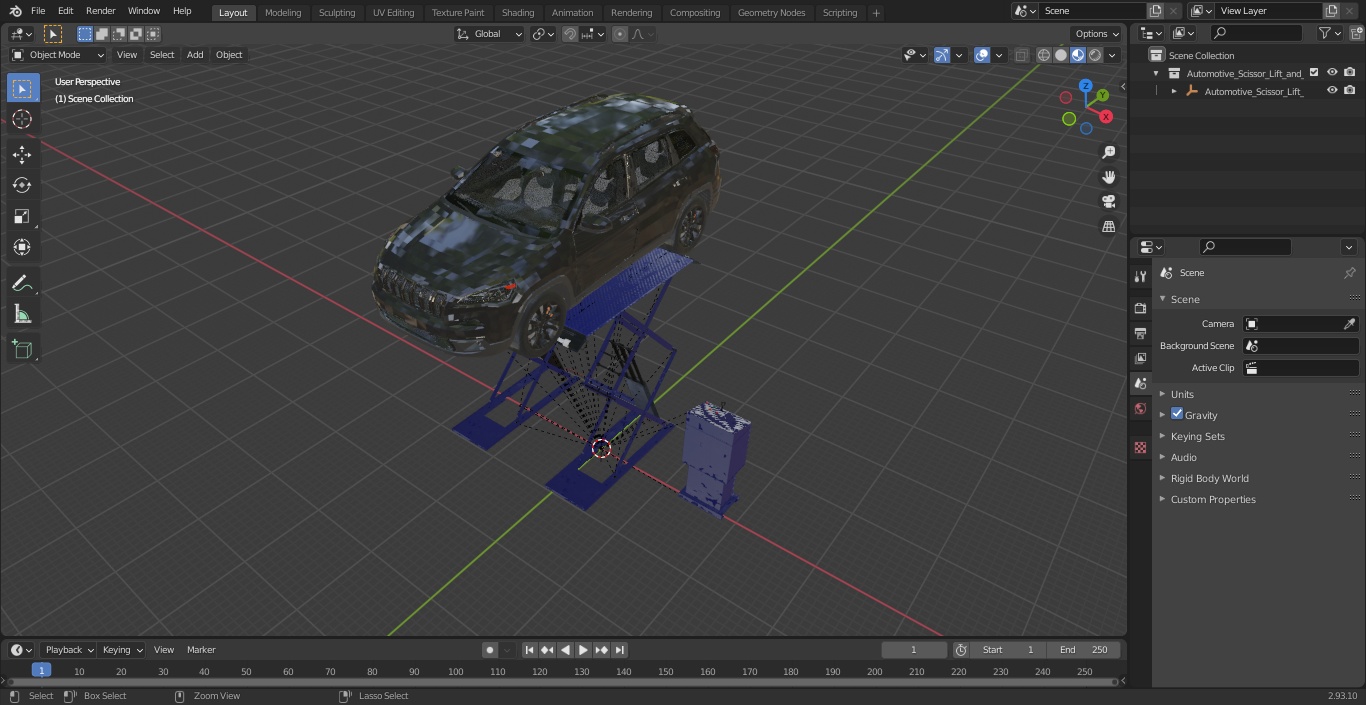1366x705 pixels.
Task: Hide Automotive_Scissor_Lift_ object eye icon
Action: point(1332,90)
